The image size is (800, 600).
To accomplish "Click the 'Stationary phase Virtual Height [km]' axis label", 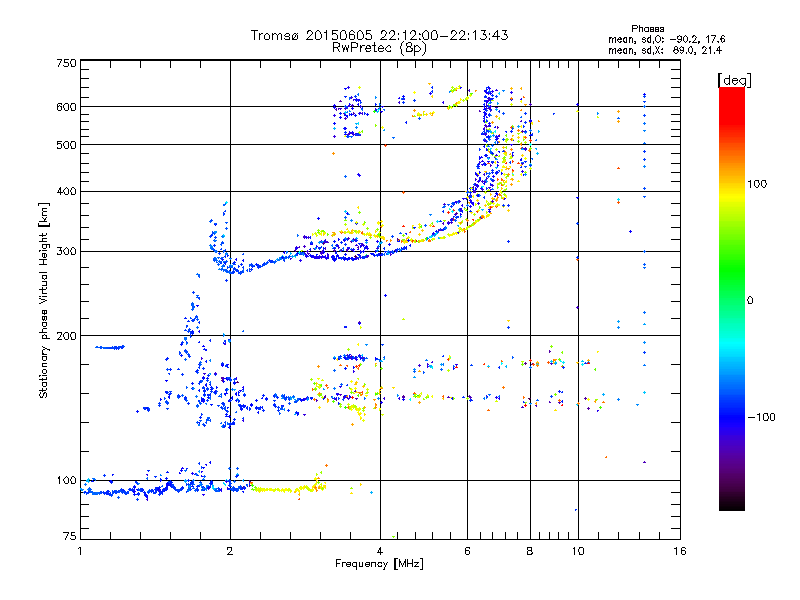I will [x=44, y=300].
